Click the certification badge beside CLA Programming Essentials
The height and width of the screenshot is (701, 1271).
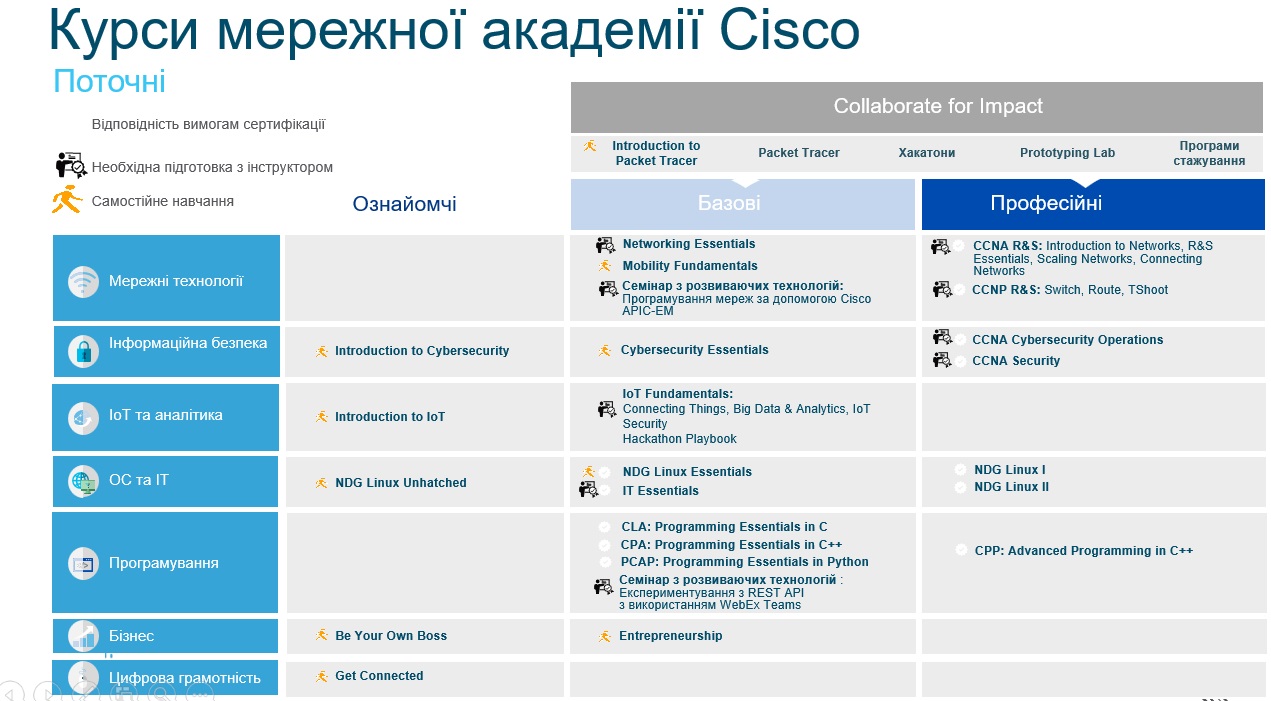[x=605, y=527]
